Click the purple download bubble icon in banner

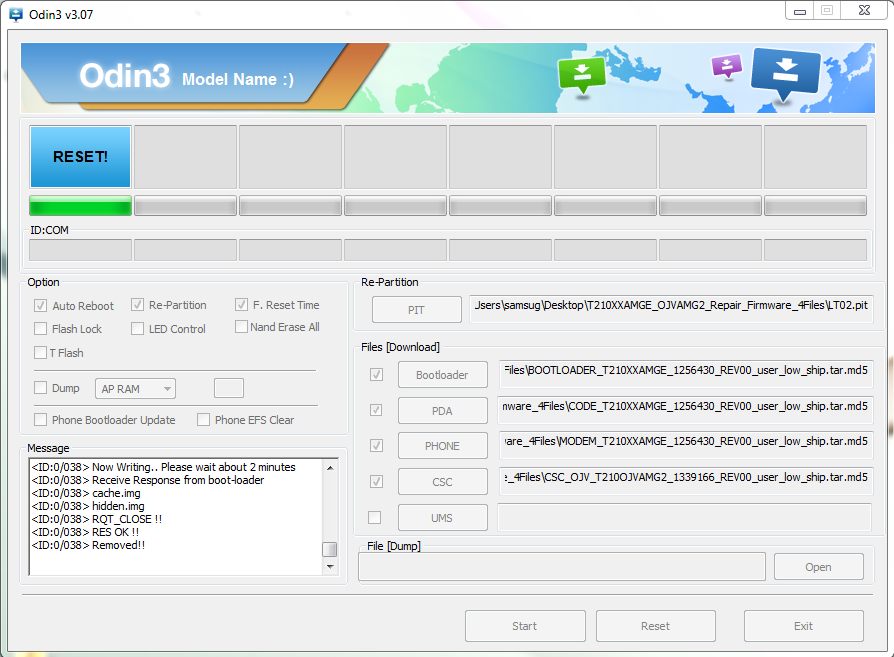point(727,66)
